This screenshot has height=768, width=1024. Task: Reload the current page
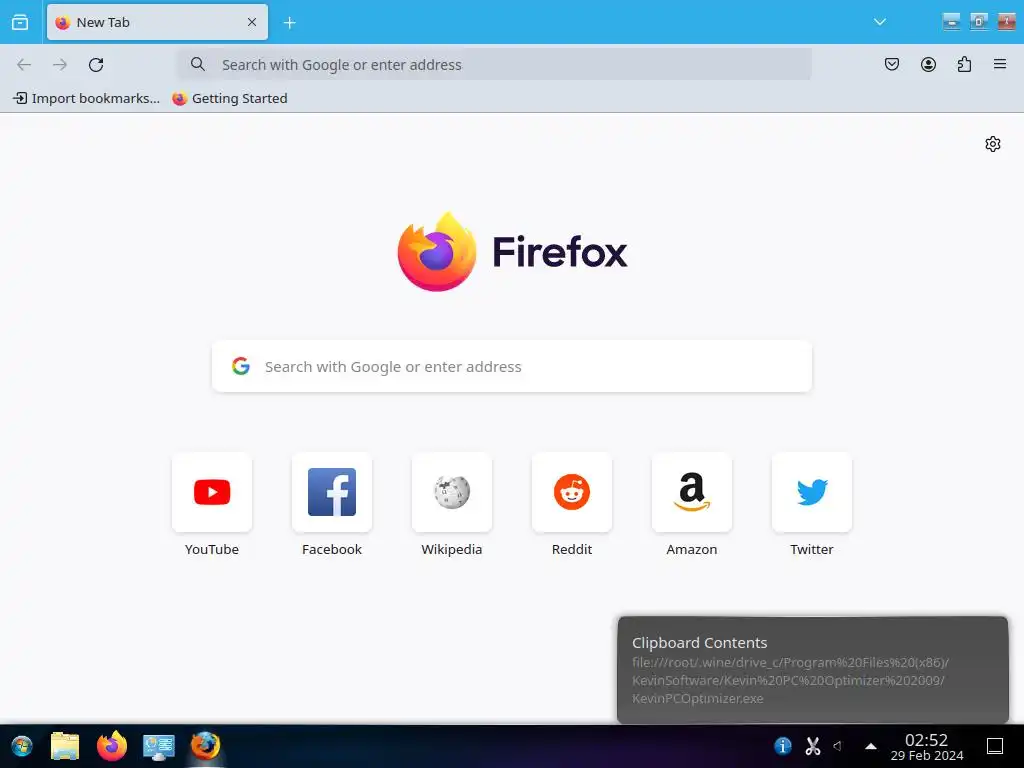pyautogui.click(x=96, y=65)
